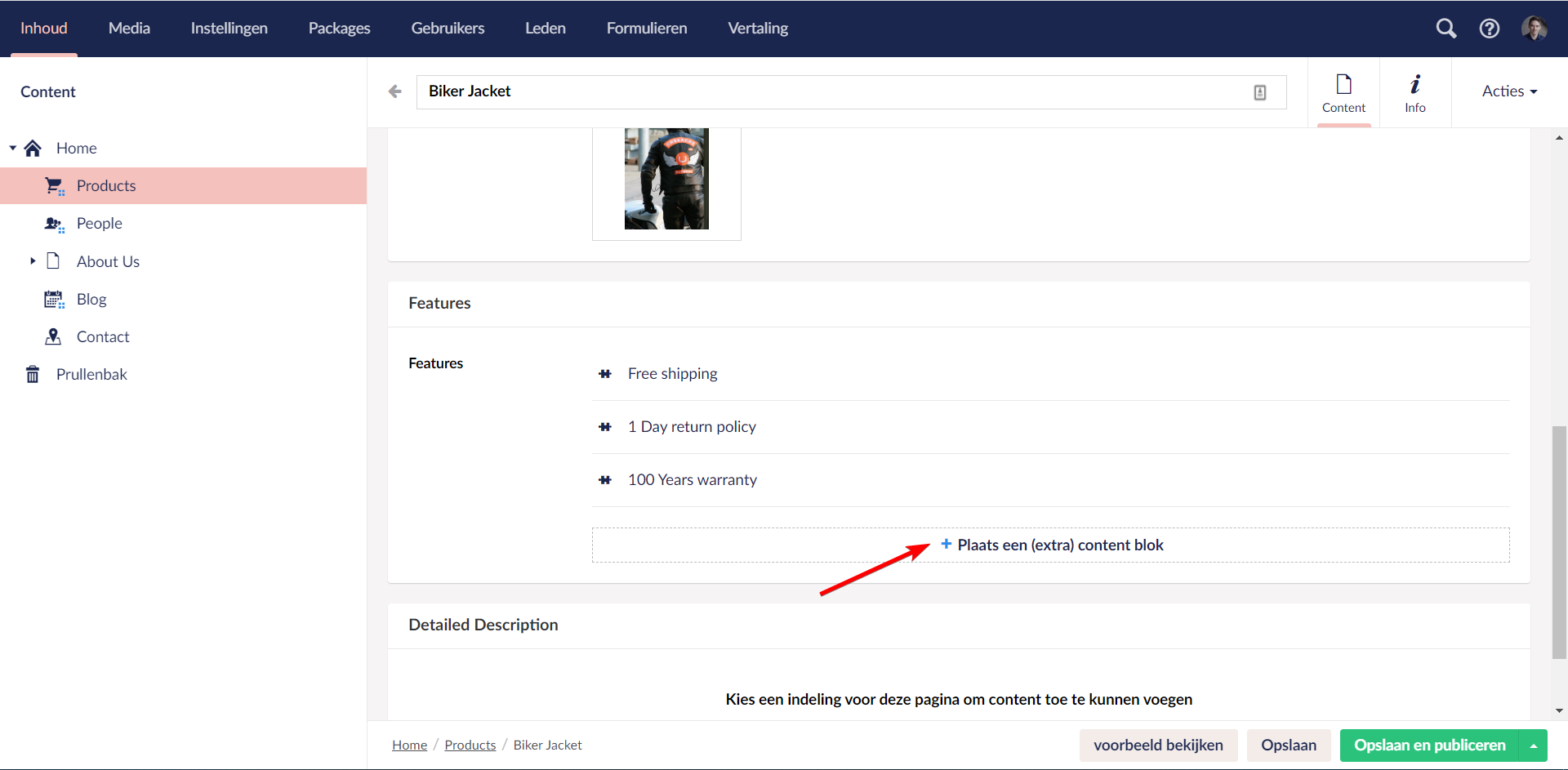
Task: Open help via the question mark icon
Action: click(x=1490, y=28)
